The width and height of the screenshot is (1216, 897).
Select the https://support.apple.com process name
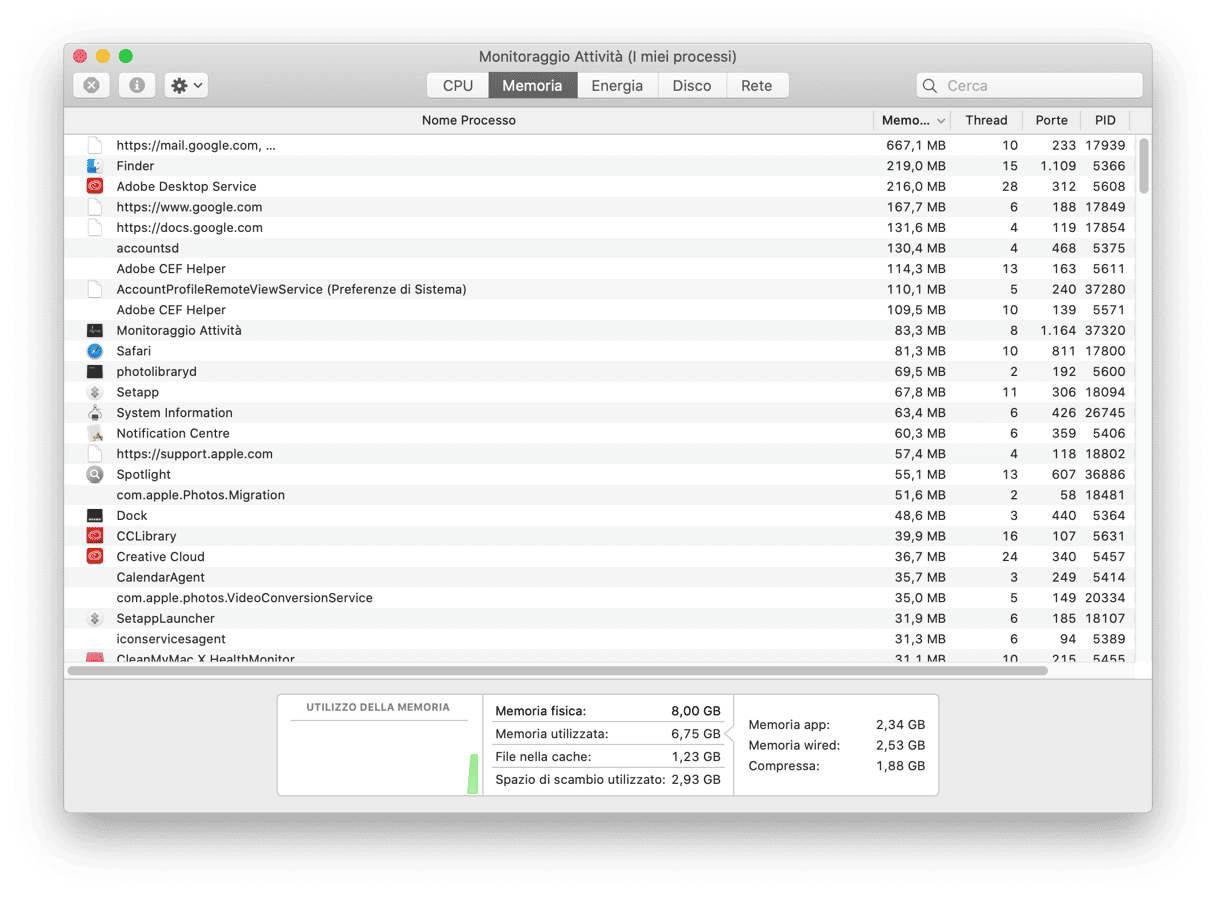(x=195, y=454)
